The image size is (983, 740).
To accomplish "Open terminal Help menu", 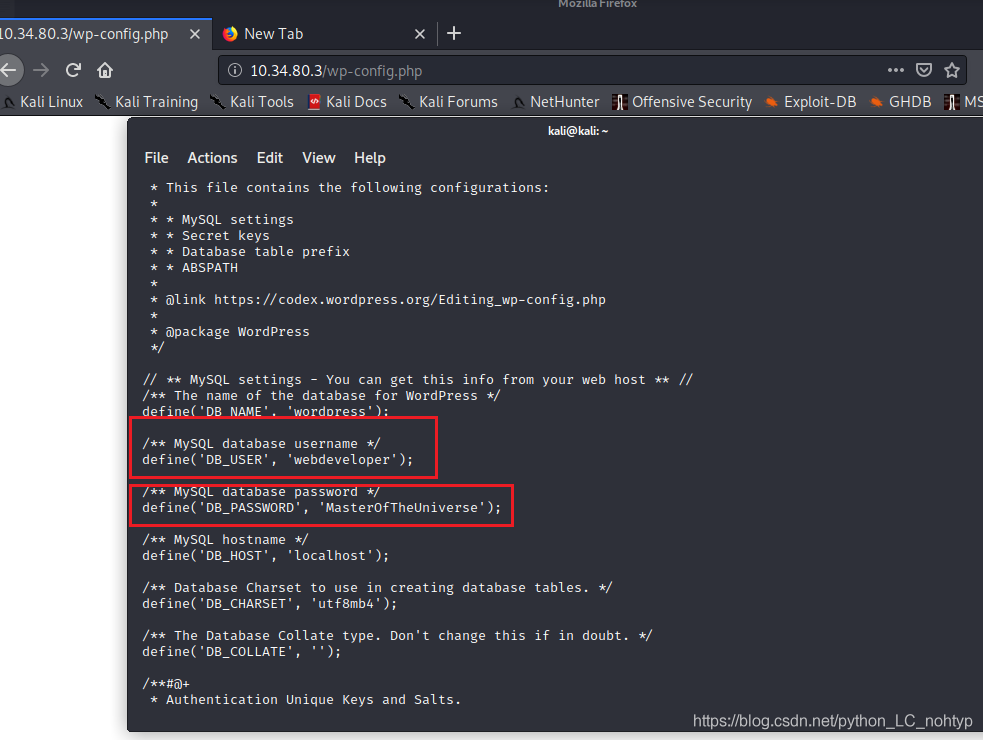I will pos(369,158).
